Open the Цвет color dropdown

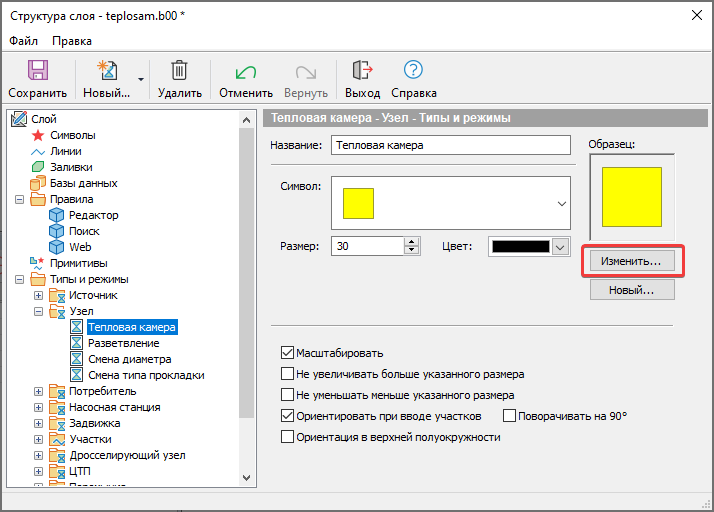(x=559, y=246)
